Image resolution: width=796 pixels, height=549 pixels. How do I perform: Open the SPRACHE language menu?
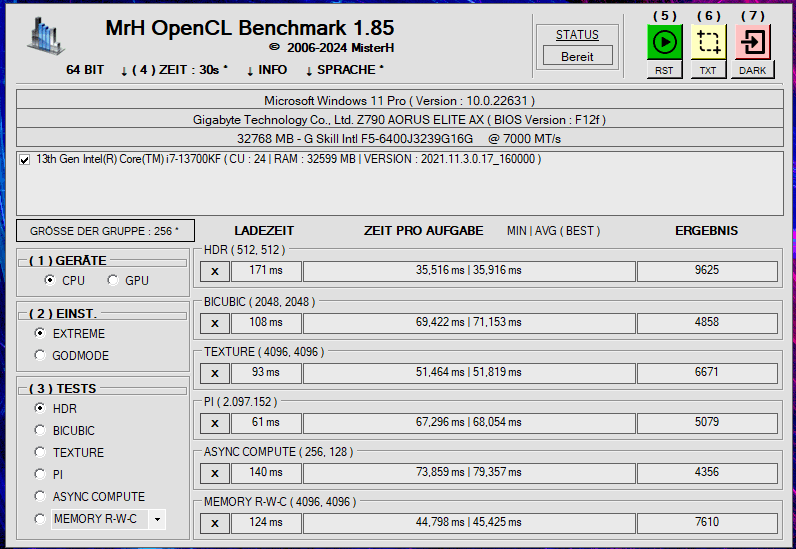point(345,70)
